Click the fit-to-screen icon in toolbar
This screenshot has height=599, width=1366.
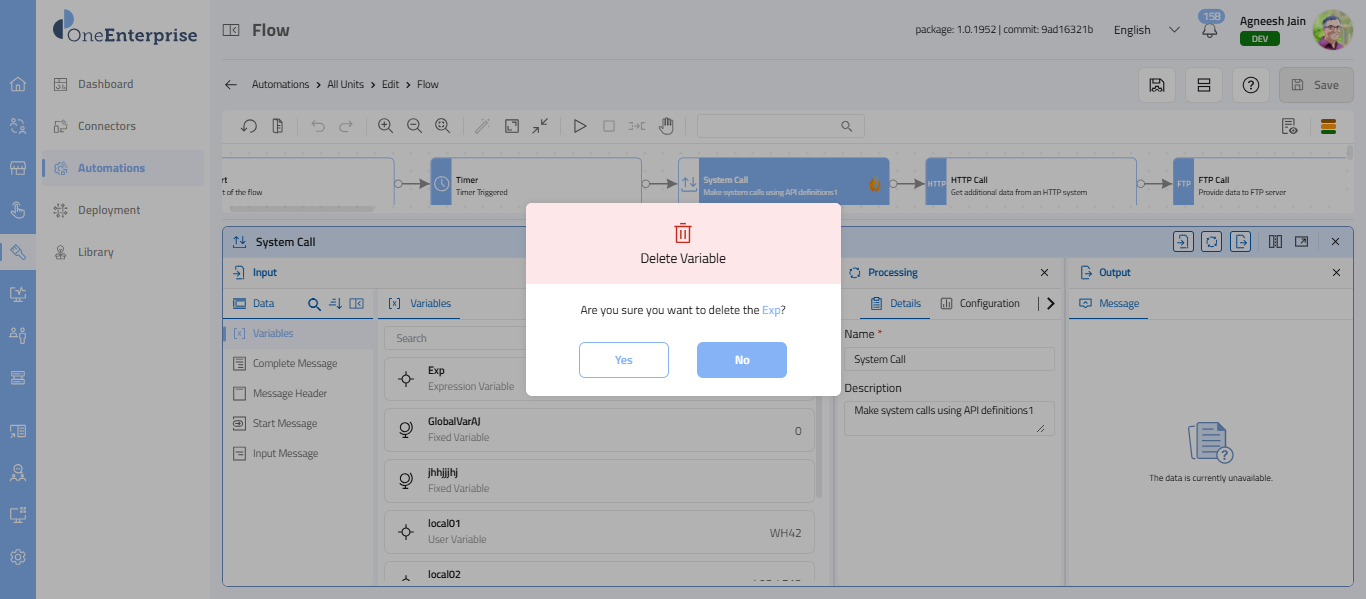click(512, 126)
